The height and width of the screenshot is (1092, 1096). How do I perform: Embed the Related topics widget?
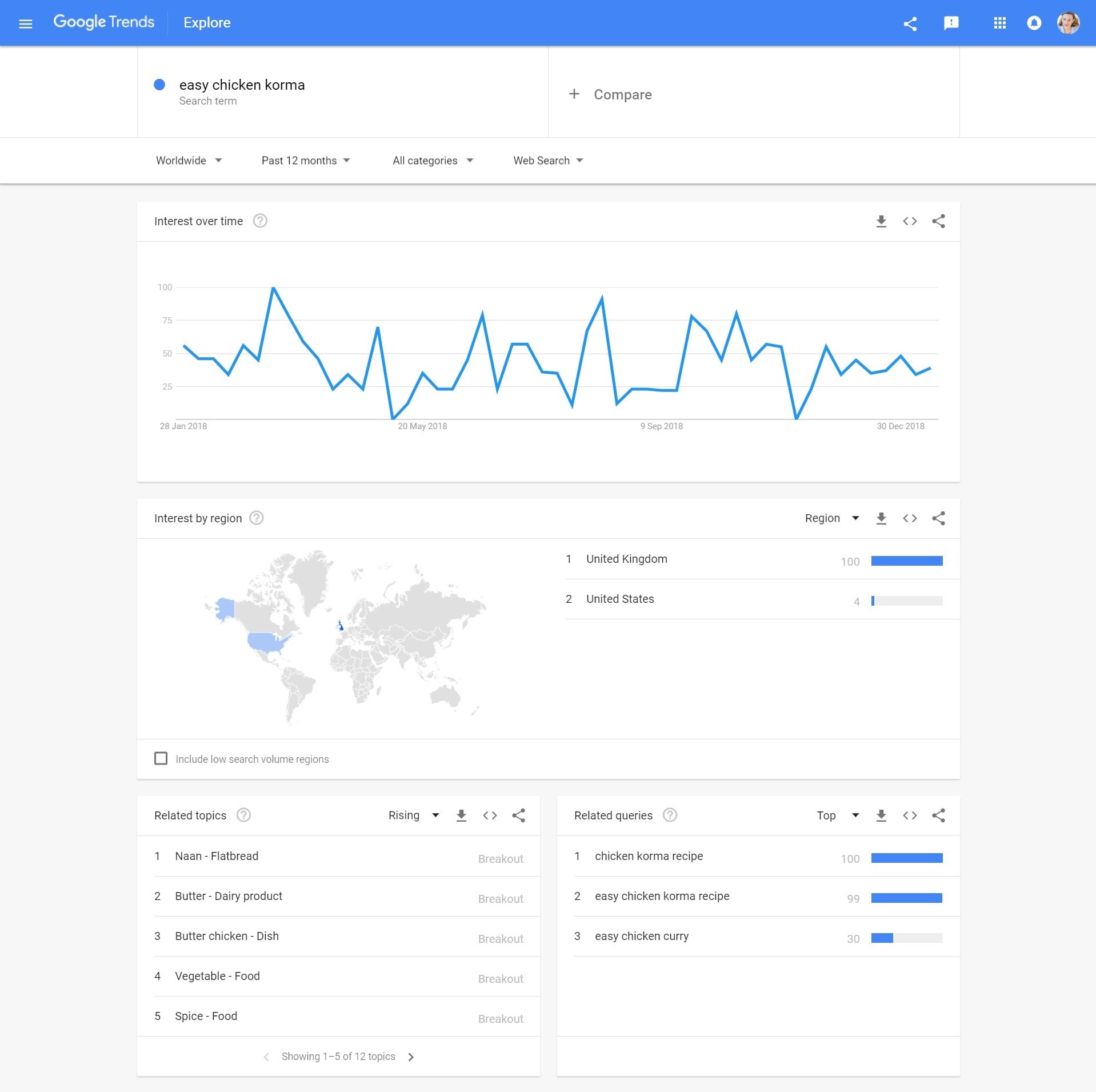(490, 815)
